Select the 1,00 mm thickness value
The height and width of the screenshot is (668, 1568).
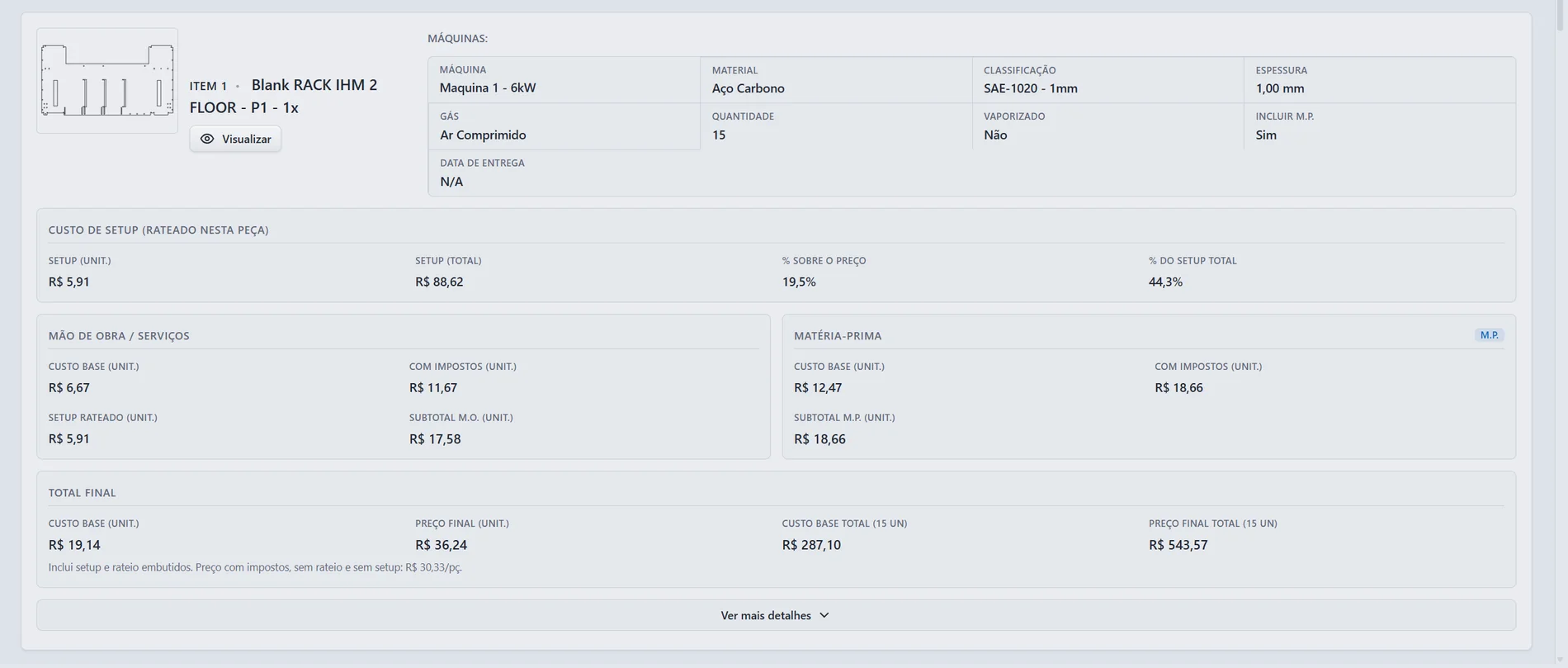1280,88
